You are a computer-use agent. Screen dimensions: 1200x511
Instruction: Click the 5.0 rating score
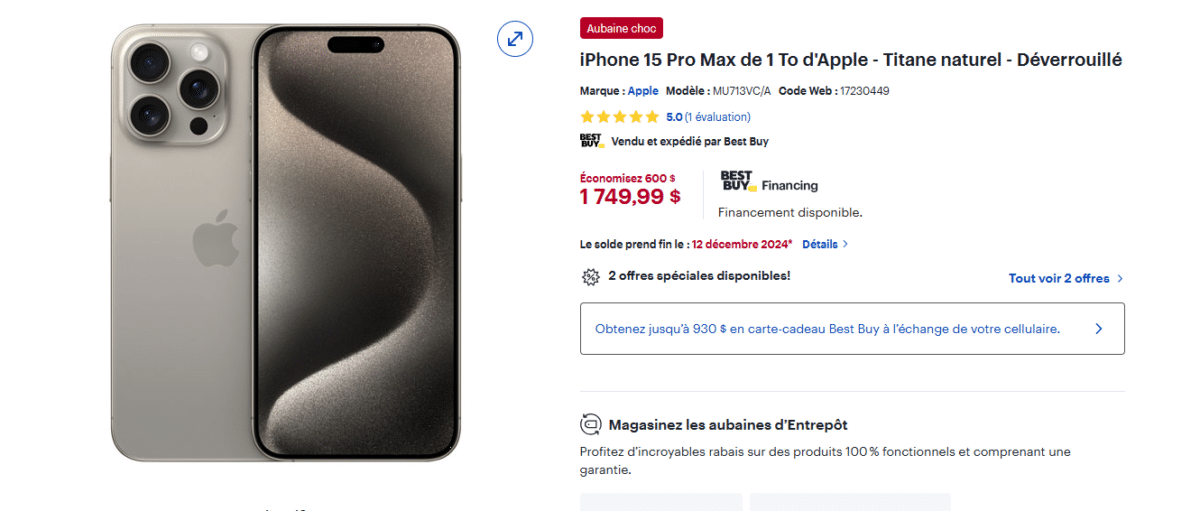coord(674,117)
